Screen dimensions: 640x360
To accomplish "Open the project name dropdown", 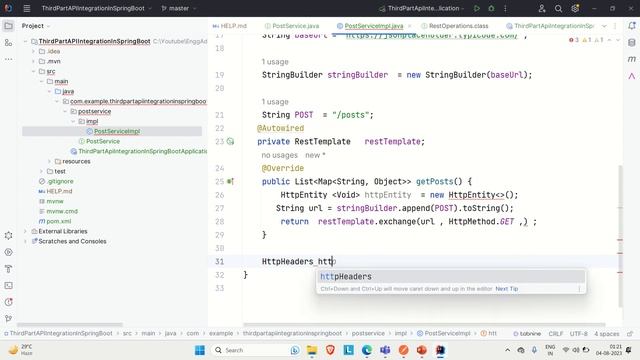I will (x=96, y=8).
